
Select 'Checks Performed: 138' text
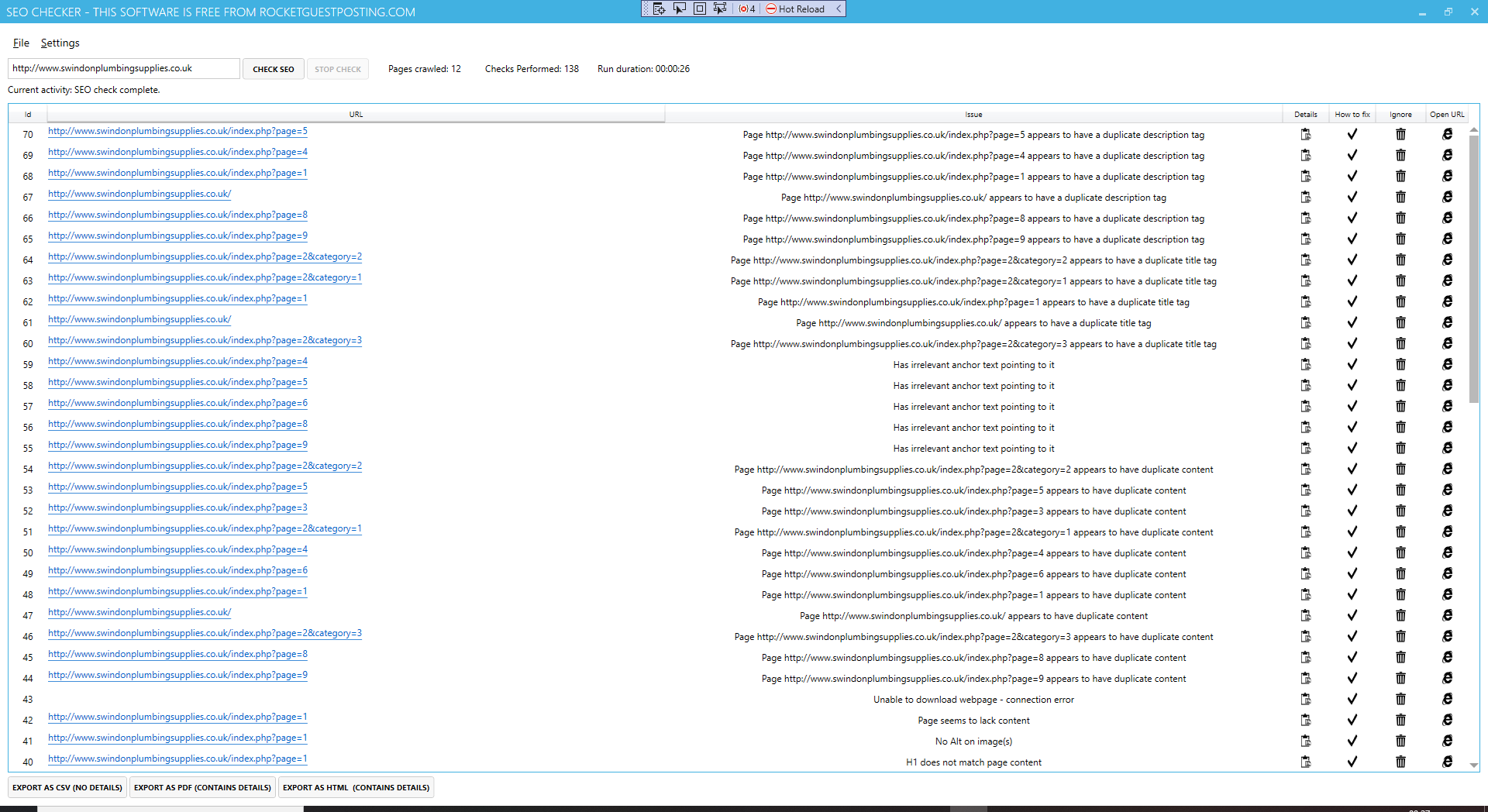click(532, 69)
